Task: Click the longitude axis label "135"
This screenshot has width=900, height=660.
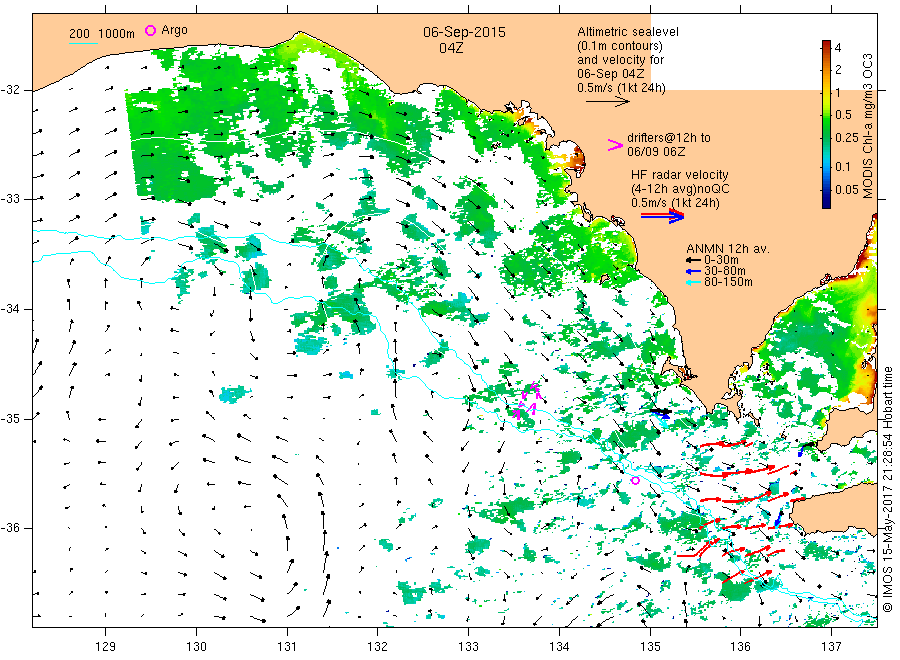Action: 650,647
